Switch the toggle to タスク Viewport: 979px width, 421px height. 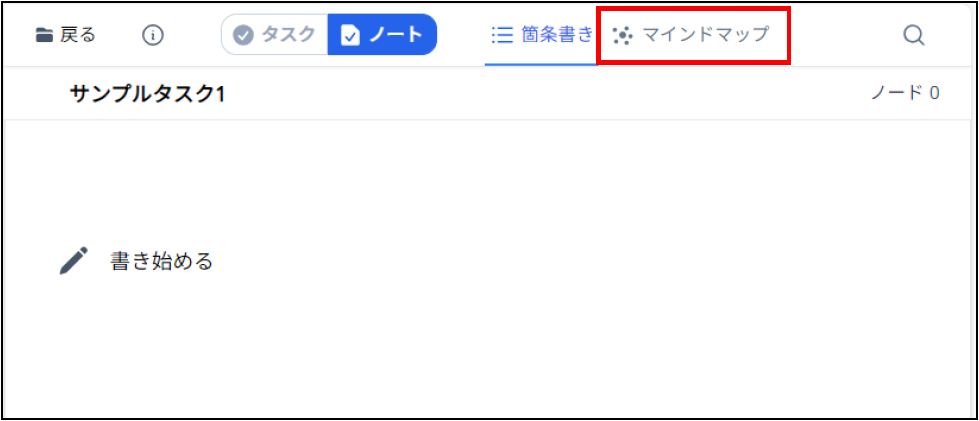tap(275, 35)
